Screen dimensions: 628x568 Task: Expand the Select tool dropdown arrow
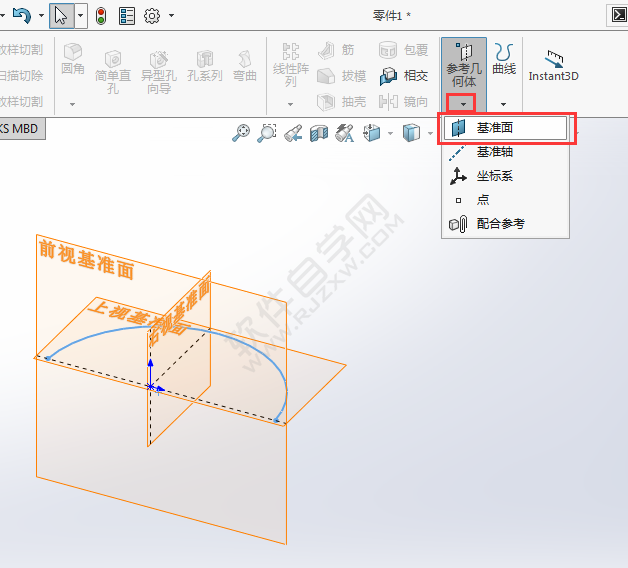tap(81, 16)
